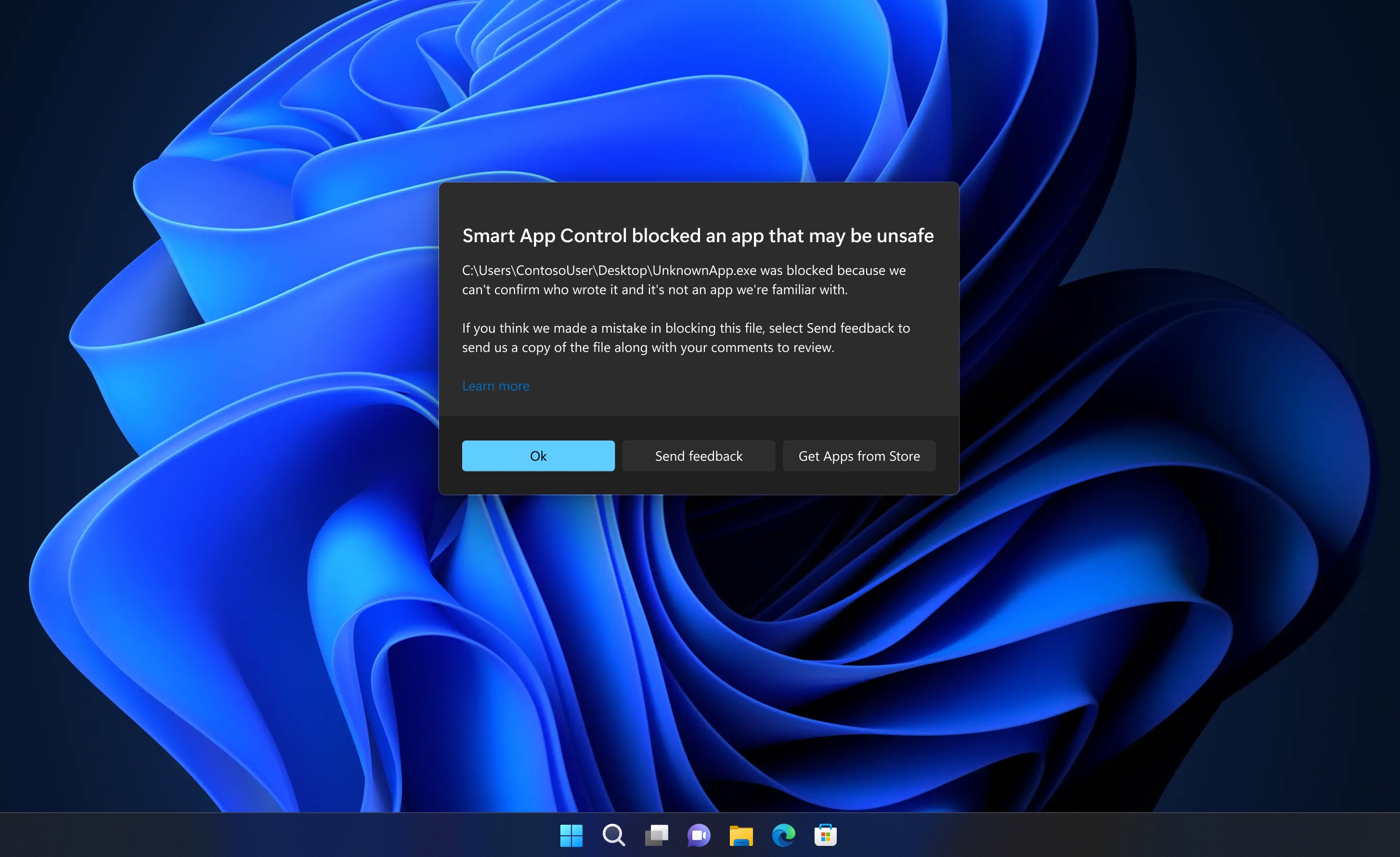Open the Microsoft Store taskbar icon
The height and width of the screenshot is (857, 1400).
click(826, 835)
